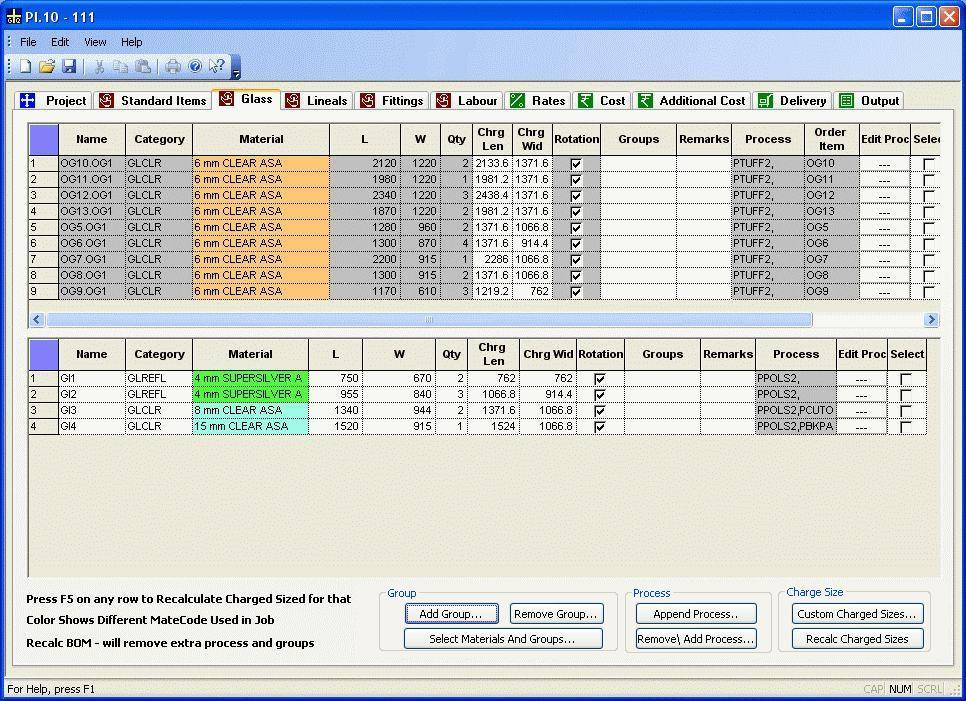The height and width of the screenshot is (701, 966).
Task: Click the Save floppy disk icon
Action: 69,66
